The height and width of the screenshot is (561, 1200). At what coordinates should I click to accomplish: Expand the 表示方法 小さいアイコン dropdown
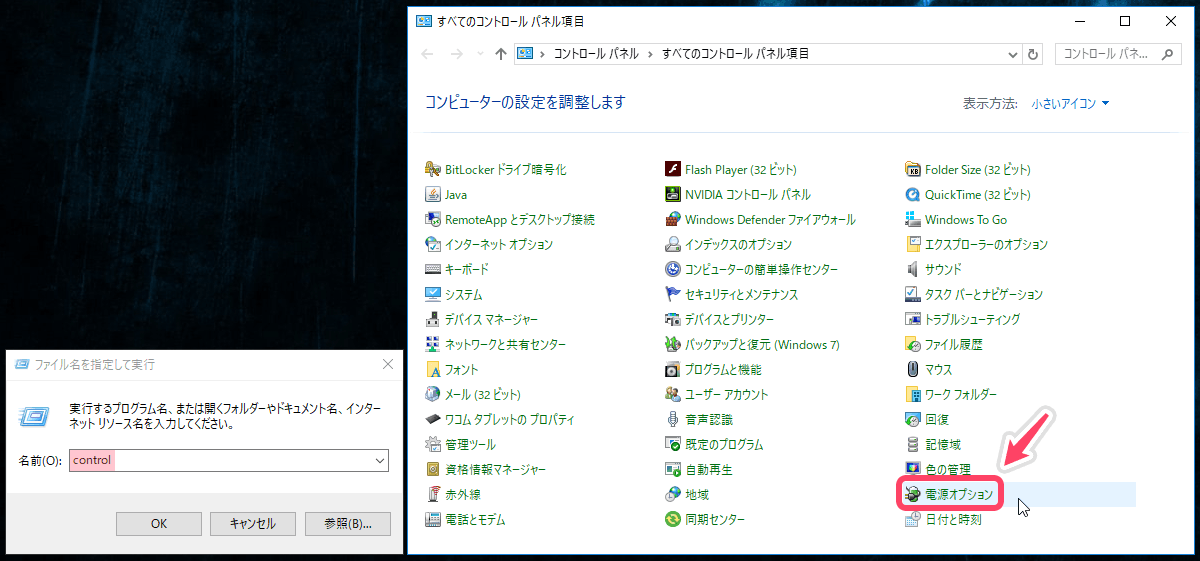[1071, 104]
